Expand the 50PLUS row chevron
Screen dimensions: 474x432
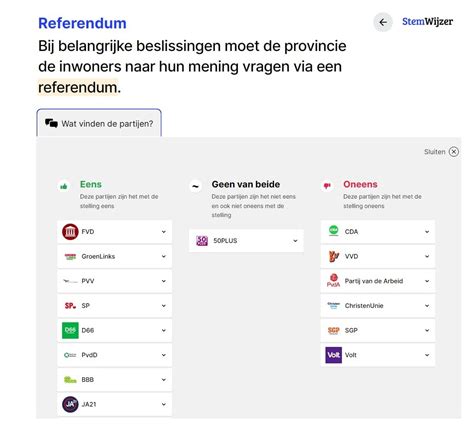coord(295,241)
